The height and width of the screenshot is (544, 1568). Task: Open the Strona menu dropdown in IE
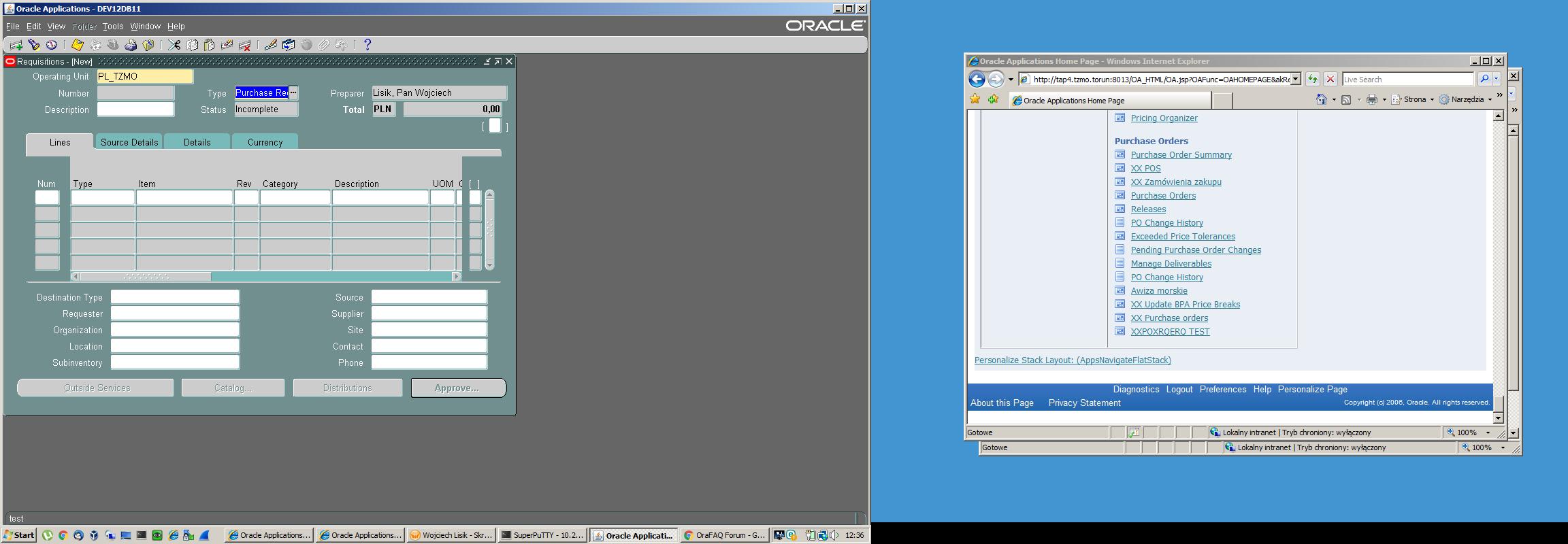point(1432,99)
